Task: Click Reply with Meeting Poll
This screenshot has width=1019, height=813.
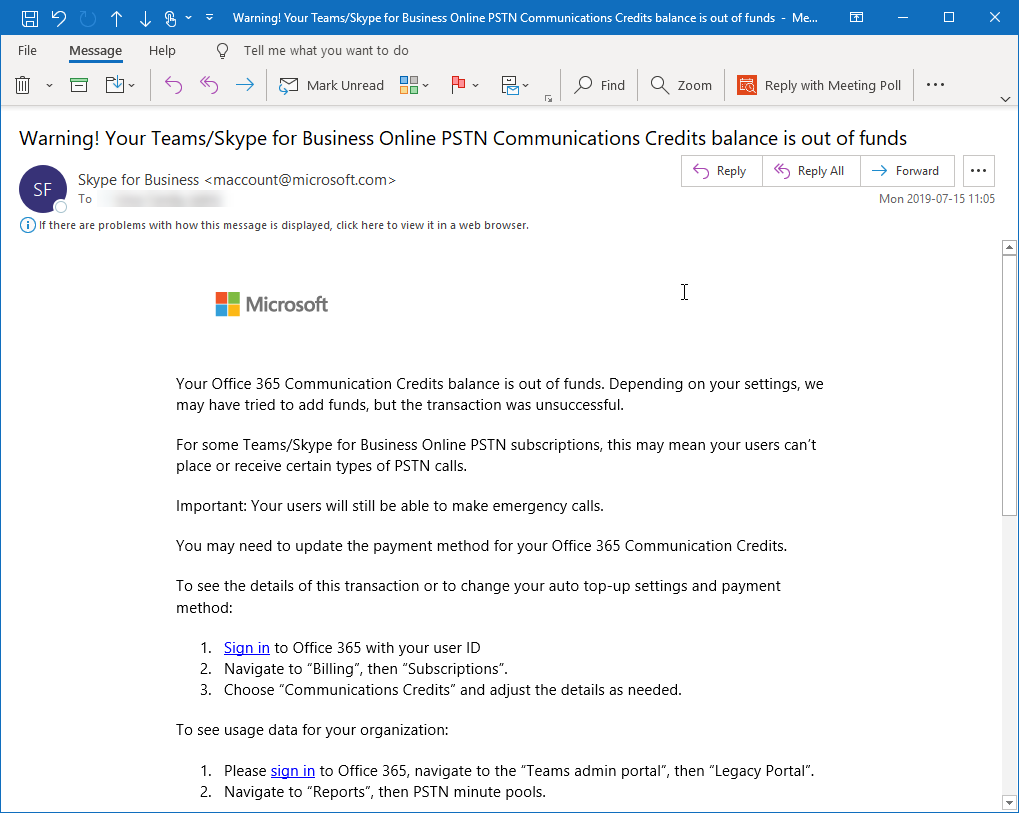Action: click(819, 85)
